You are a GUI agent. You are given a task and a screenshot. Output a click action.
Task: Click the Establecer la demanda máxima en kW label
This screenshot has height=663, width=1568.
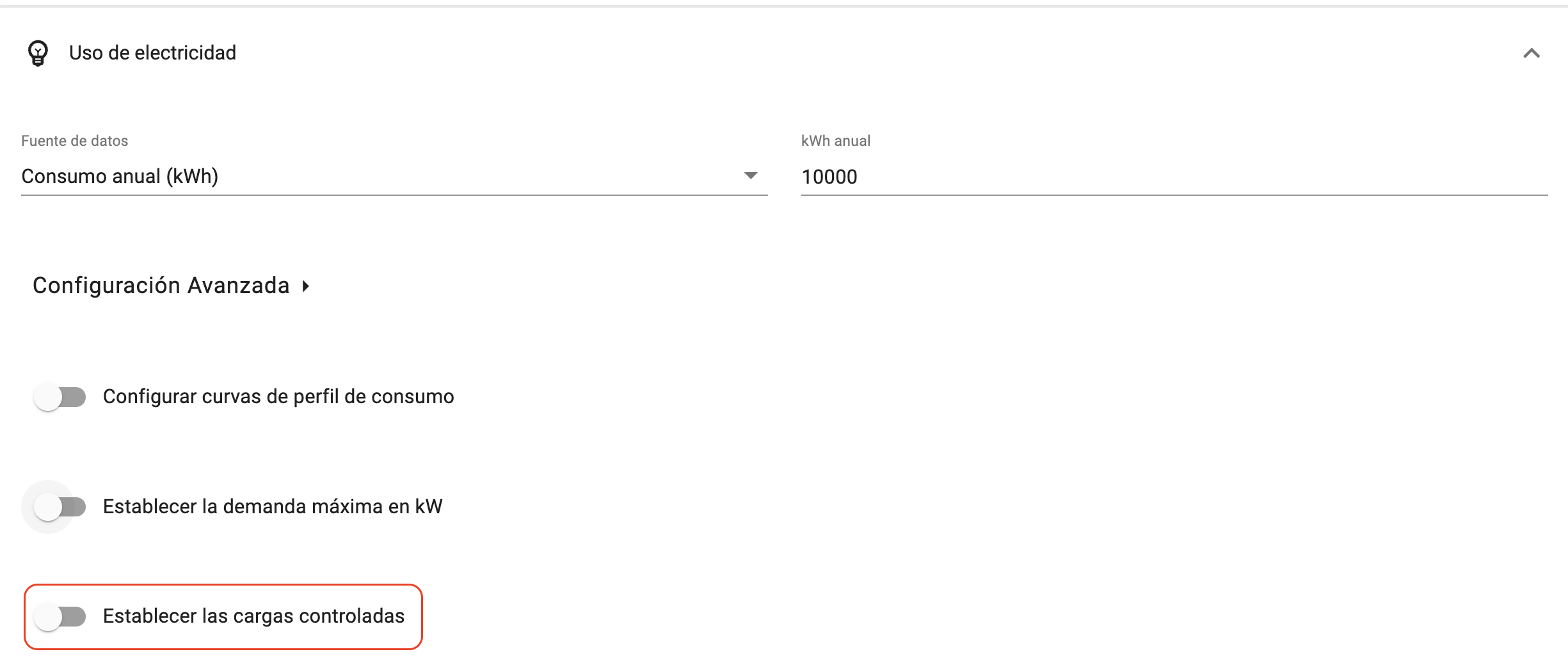(x=273, y=506)
